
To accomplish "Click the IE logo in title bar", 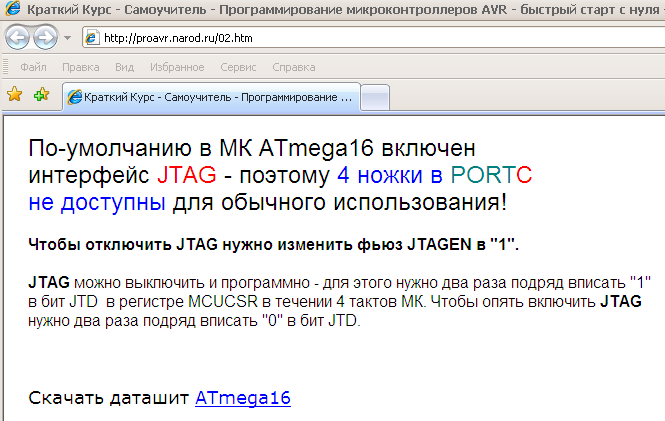I will pyautogui.click(x=12, y=8).
